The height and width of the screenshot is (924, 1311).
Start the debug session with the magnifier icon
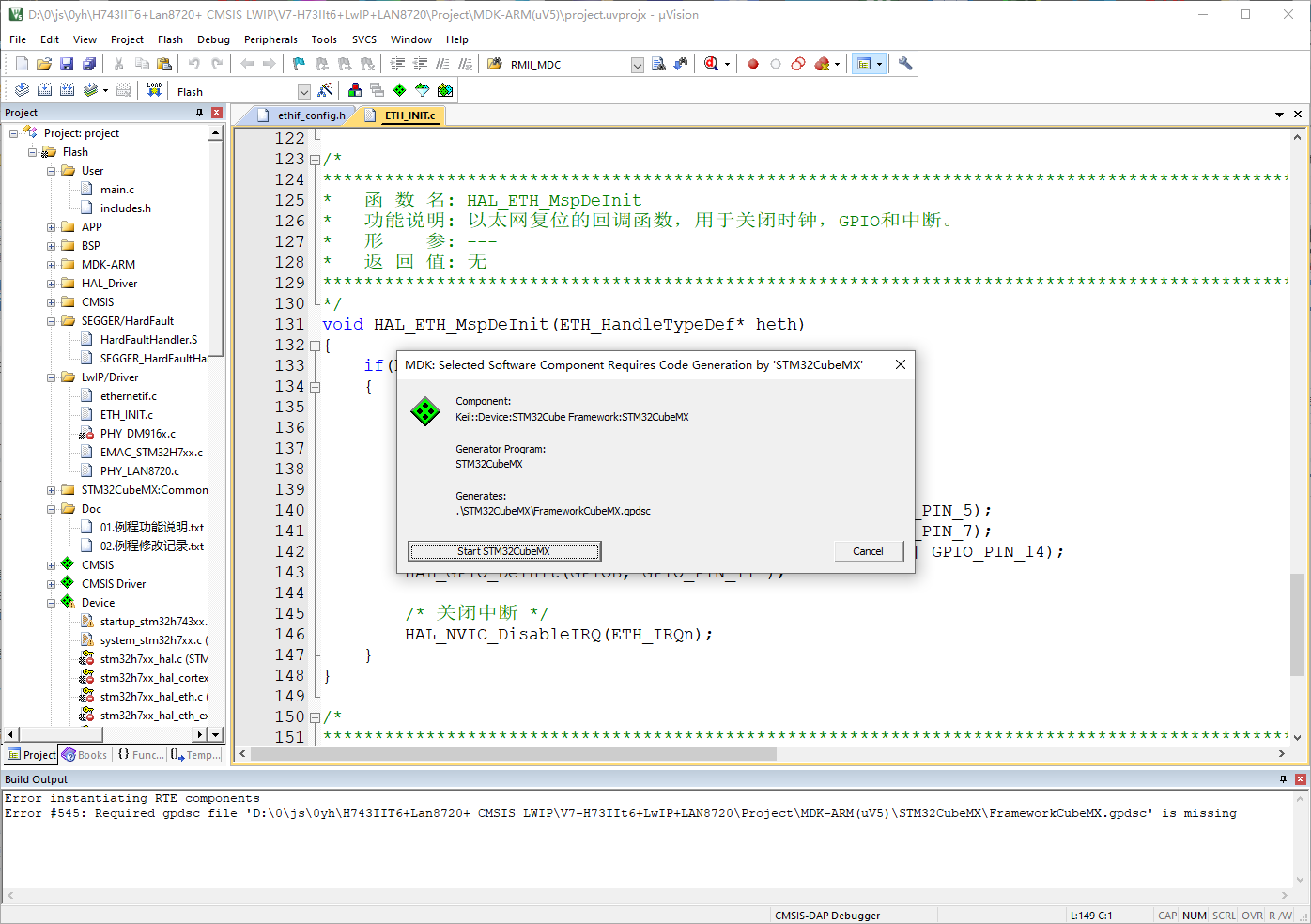(711, 64)
